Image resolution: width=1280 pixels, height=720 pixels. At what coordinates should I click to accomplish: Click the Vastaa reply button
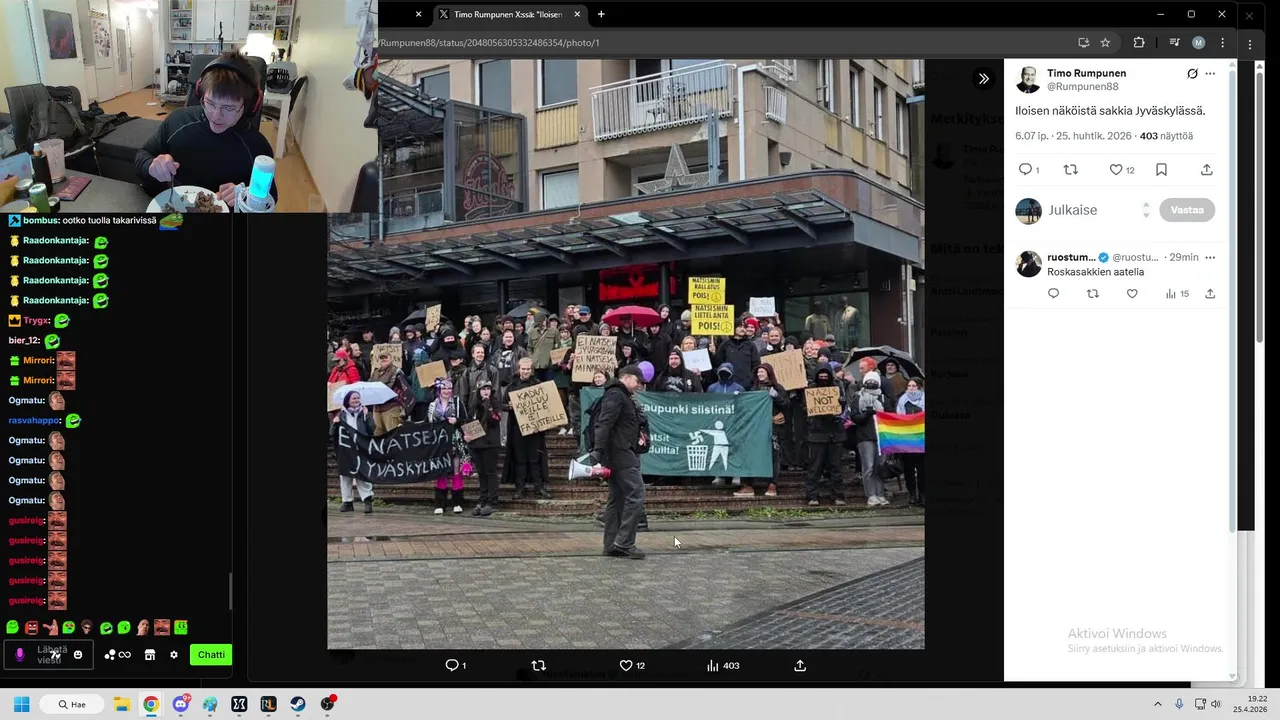pos(1187,210)
